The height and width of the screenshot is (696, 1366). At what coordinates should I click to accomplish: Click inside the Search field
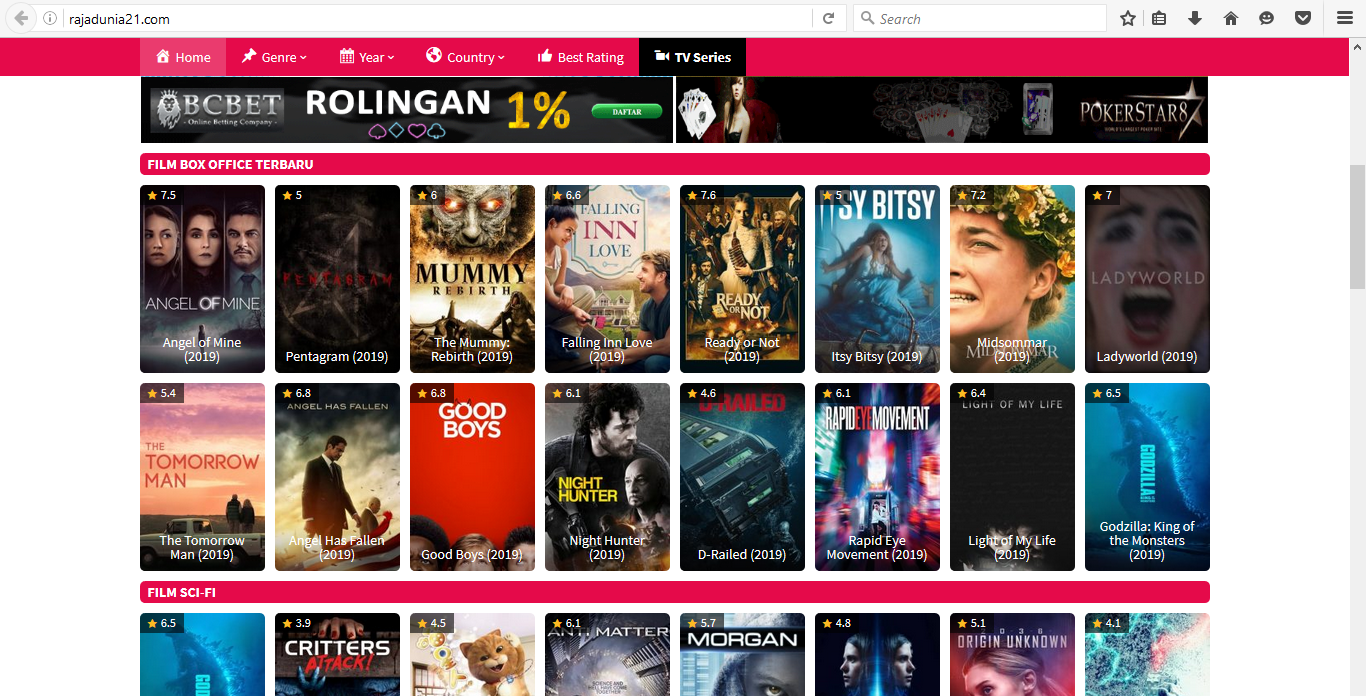point(980,17)
